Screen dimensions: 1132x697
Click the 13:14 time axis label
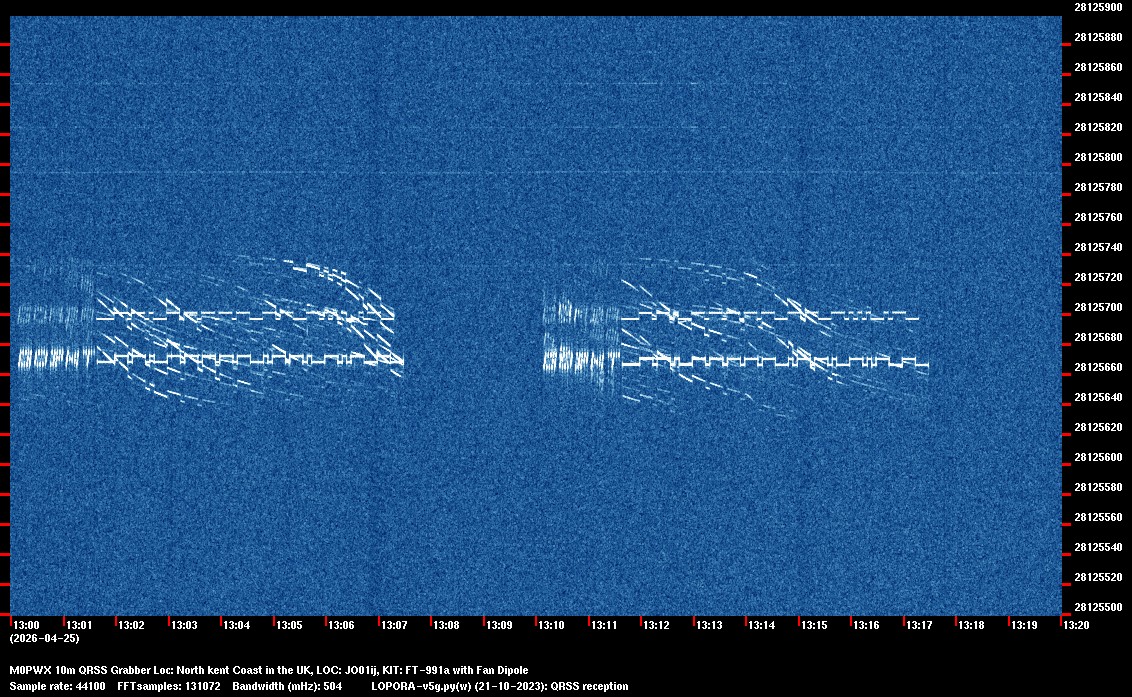(x=762, y=625)
